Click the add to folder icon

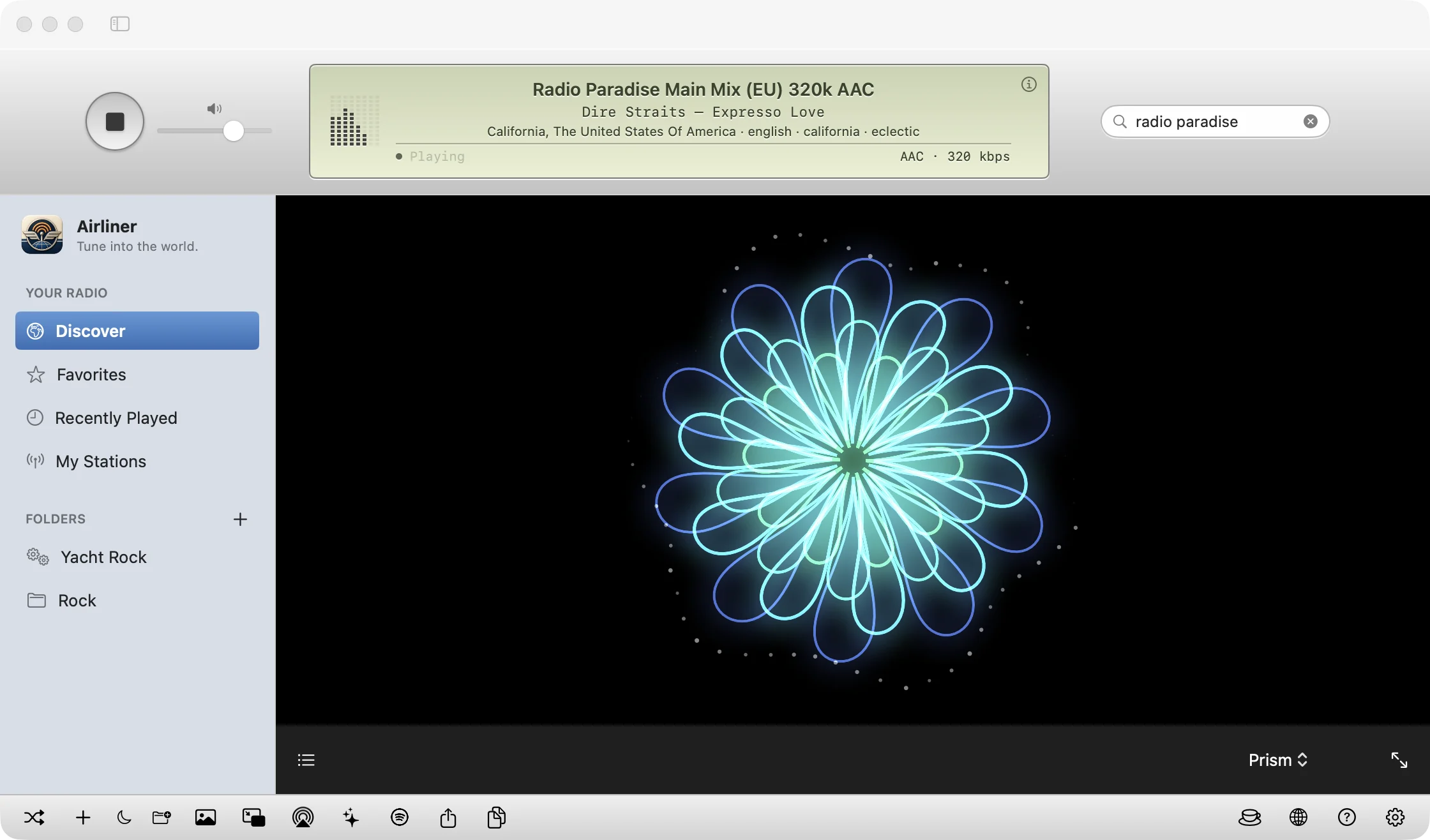tap(162, 817)
